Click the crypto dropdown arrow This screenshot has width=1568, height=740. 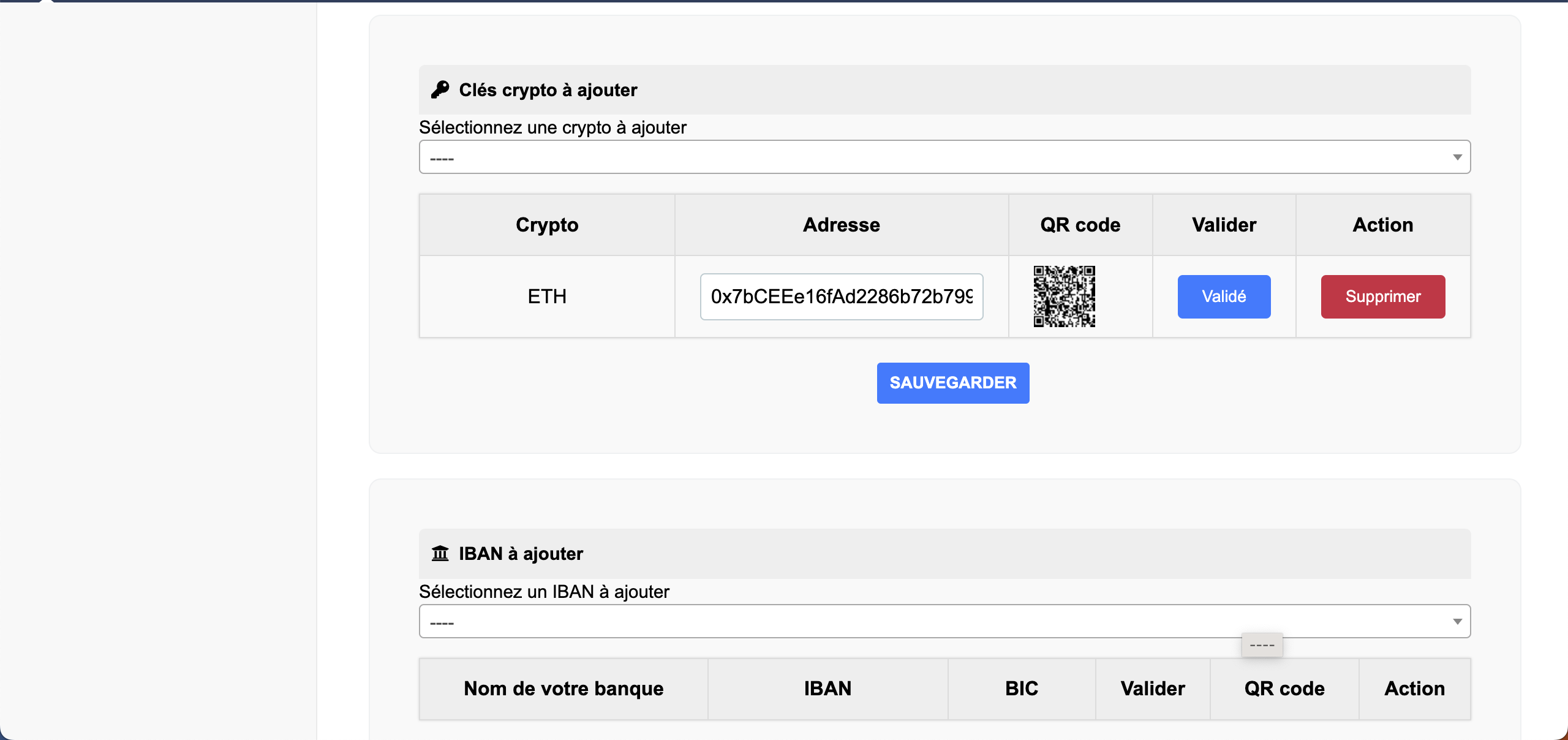[1457, 157]
